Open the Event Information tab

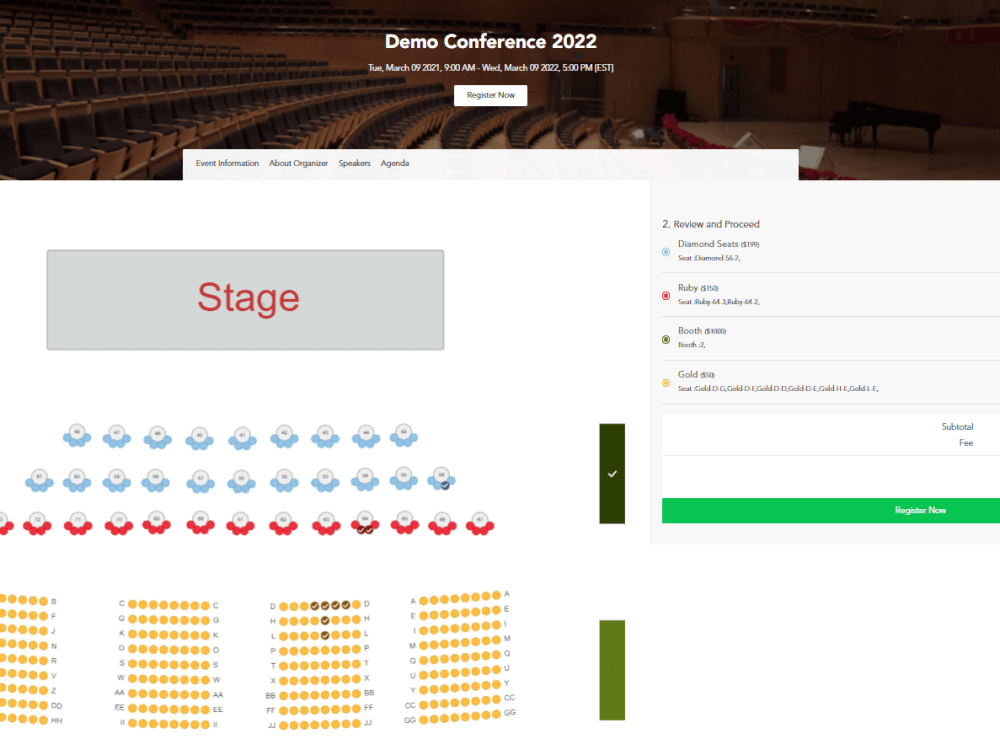pos(227,163)
